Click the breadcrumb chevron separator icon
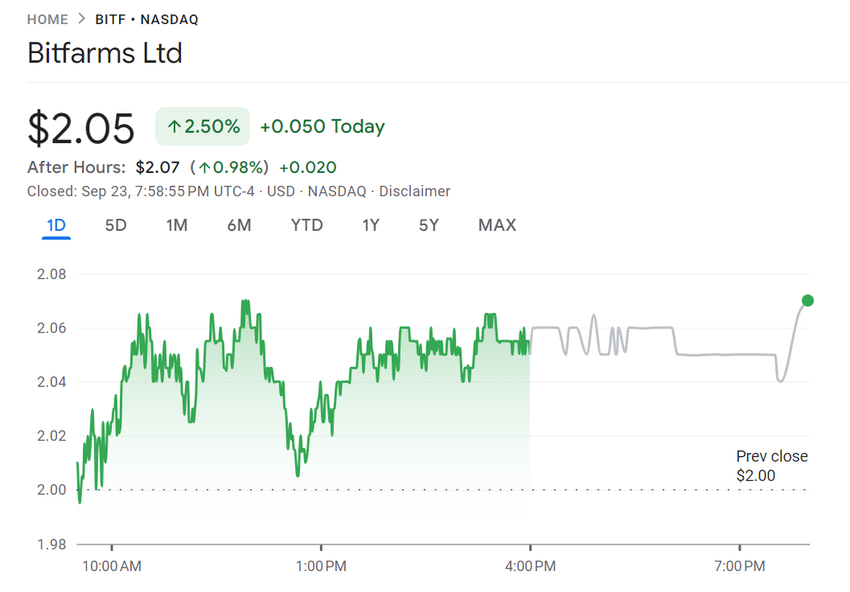Image resolution: width=850 pixels, height=592 pixels. 82,18
